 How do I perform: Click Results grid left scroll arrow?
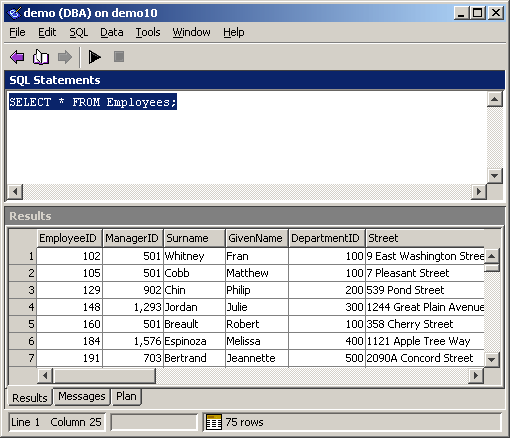(x=45, y=375)
